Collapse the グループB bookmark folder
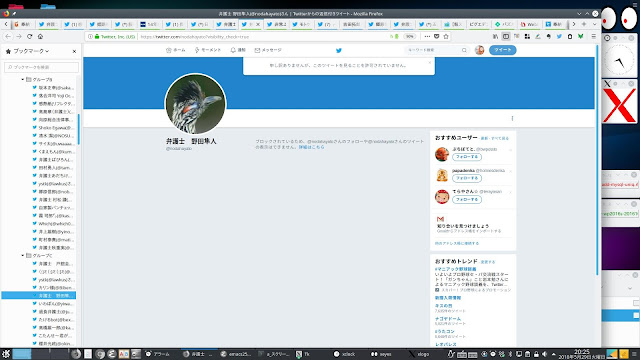The image size is (640, 360). (22, 80)
